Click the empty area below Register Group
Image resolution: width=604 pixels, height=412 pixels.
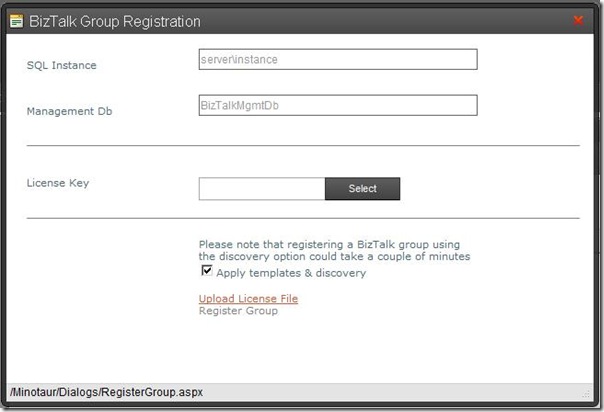tap(300, 350)
